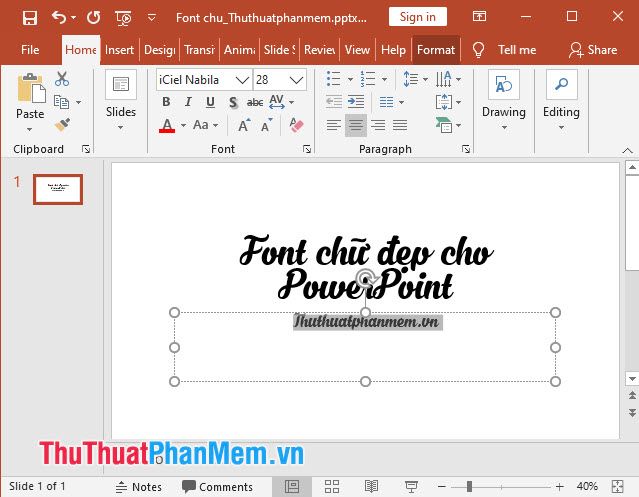Select slide 1 thumbnail

(x=58, y=189)
